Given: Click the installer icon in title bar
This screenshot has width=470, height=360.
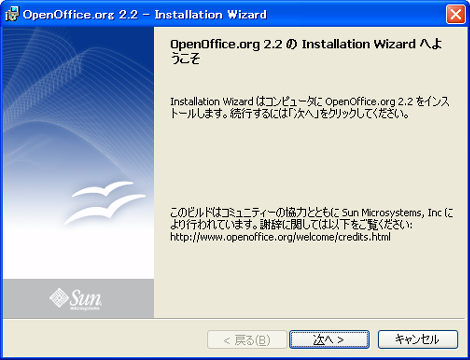Looking at the screenshot, I should point(12,14).
